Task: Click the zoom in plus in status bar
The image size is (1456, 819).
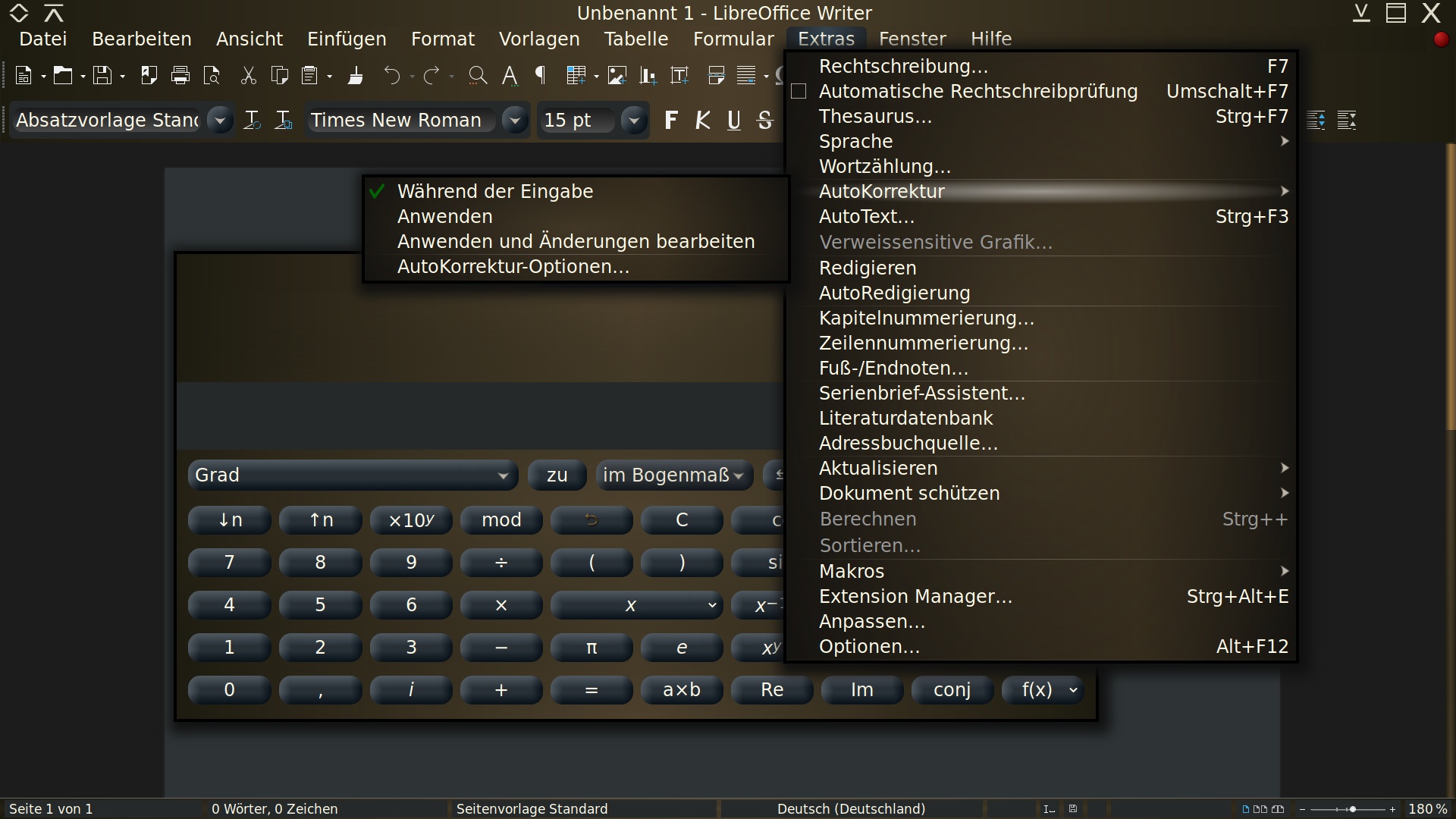Action: coord(1392,809)
